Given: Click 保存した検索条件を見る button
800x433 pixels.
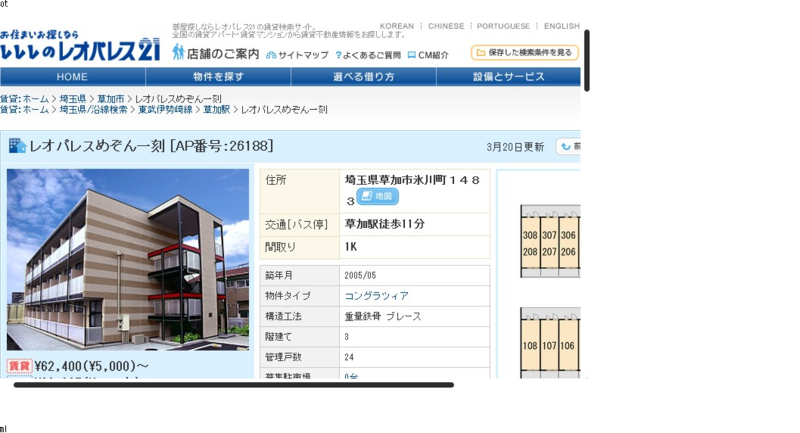Looking at the screenshot, I should tap(524, 53).
